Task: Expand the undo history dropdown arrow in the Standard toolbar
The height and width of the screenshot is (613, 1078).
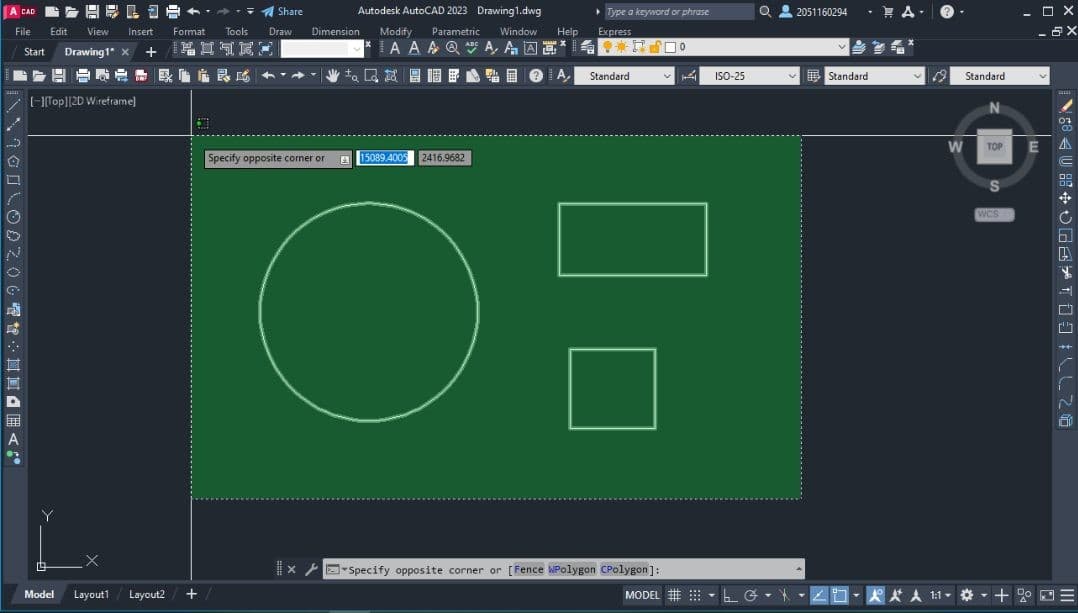Action: click(x=283, y=76)
